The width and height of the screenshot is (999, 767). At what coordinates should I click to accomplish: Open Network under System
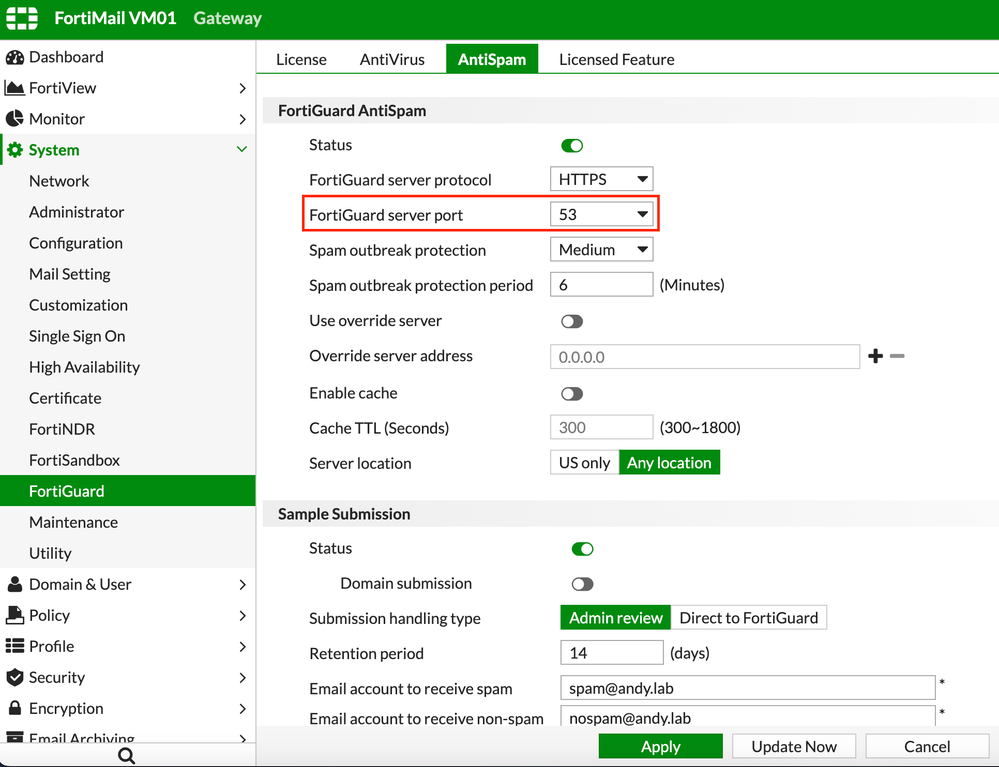coord(59,181)
